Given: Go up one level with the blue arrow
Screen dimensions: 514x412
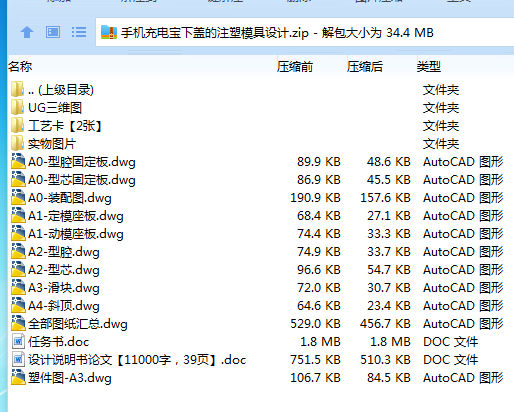Looking at the screenshot, I should pyautogui.click(x=27, y=32).
